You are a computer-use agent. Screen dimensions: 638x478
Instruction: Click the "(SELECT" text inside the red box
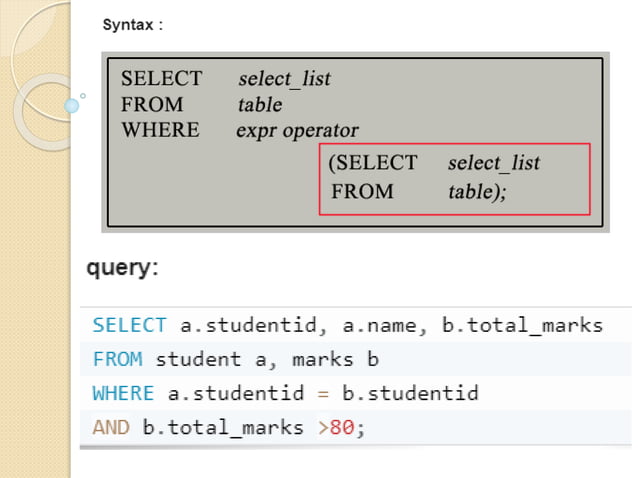click(372, 162)
